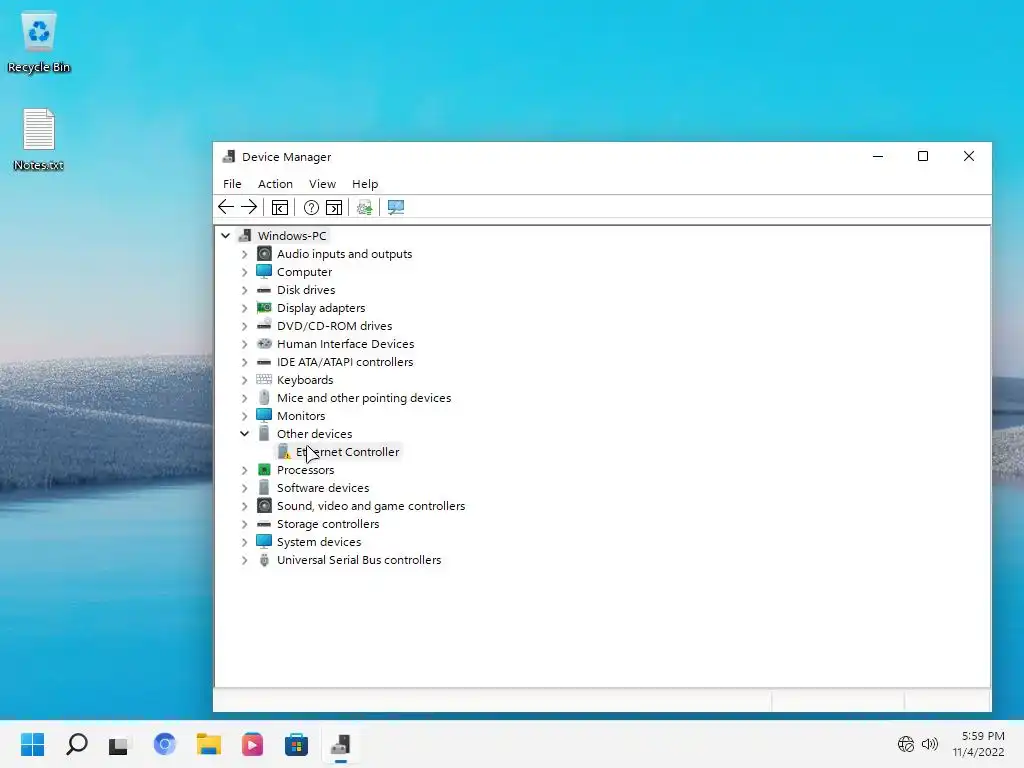Close the Device Manager window
1024x768 pixels.
968,156
